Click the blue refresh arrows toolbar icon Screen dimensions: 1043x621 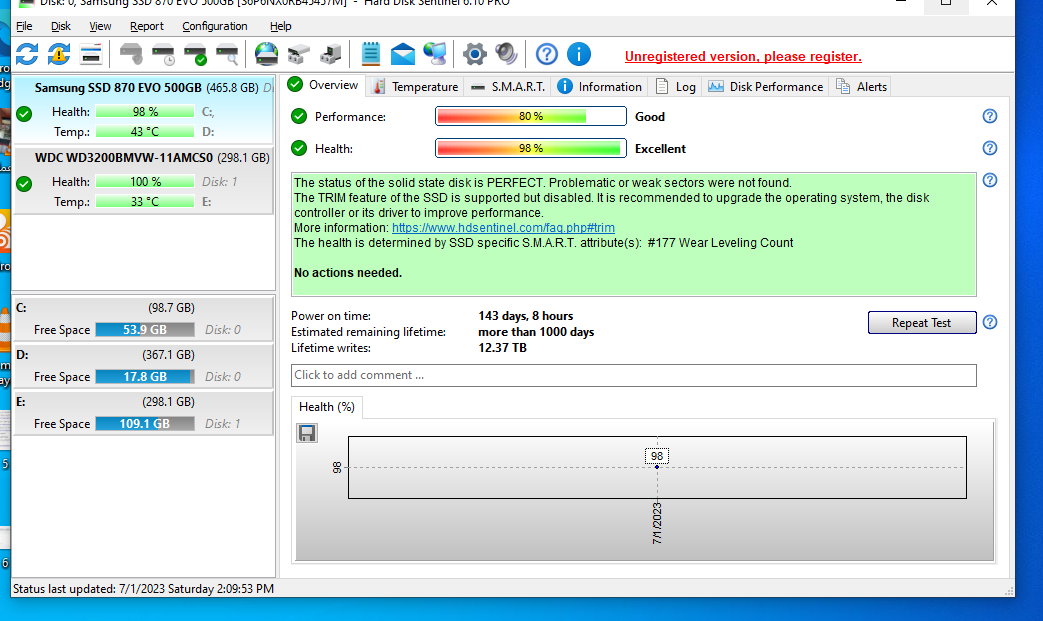click(x=27, y=54)
